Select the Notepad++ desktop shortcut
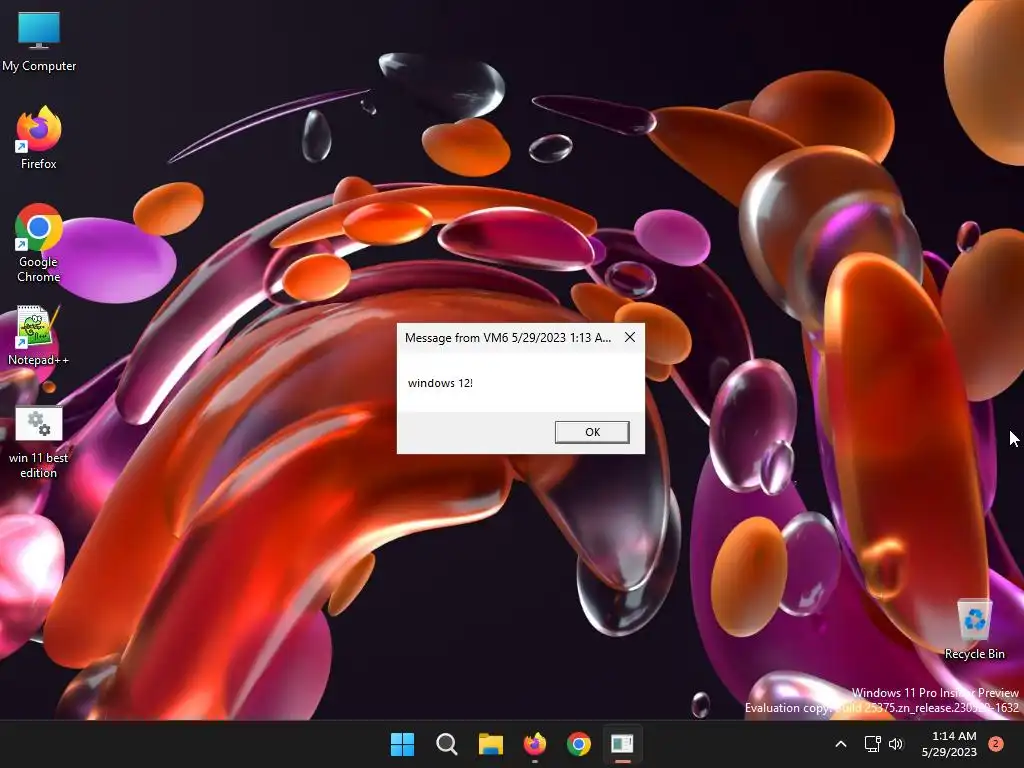The image size is (1024, 768). [39, 335]
